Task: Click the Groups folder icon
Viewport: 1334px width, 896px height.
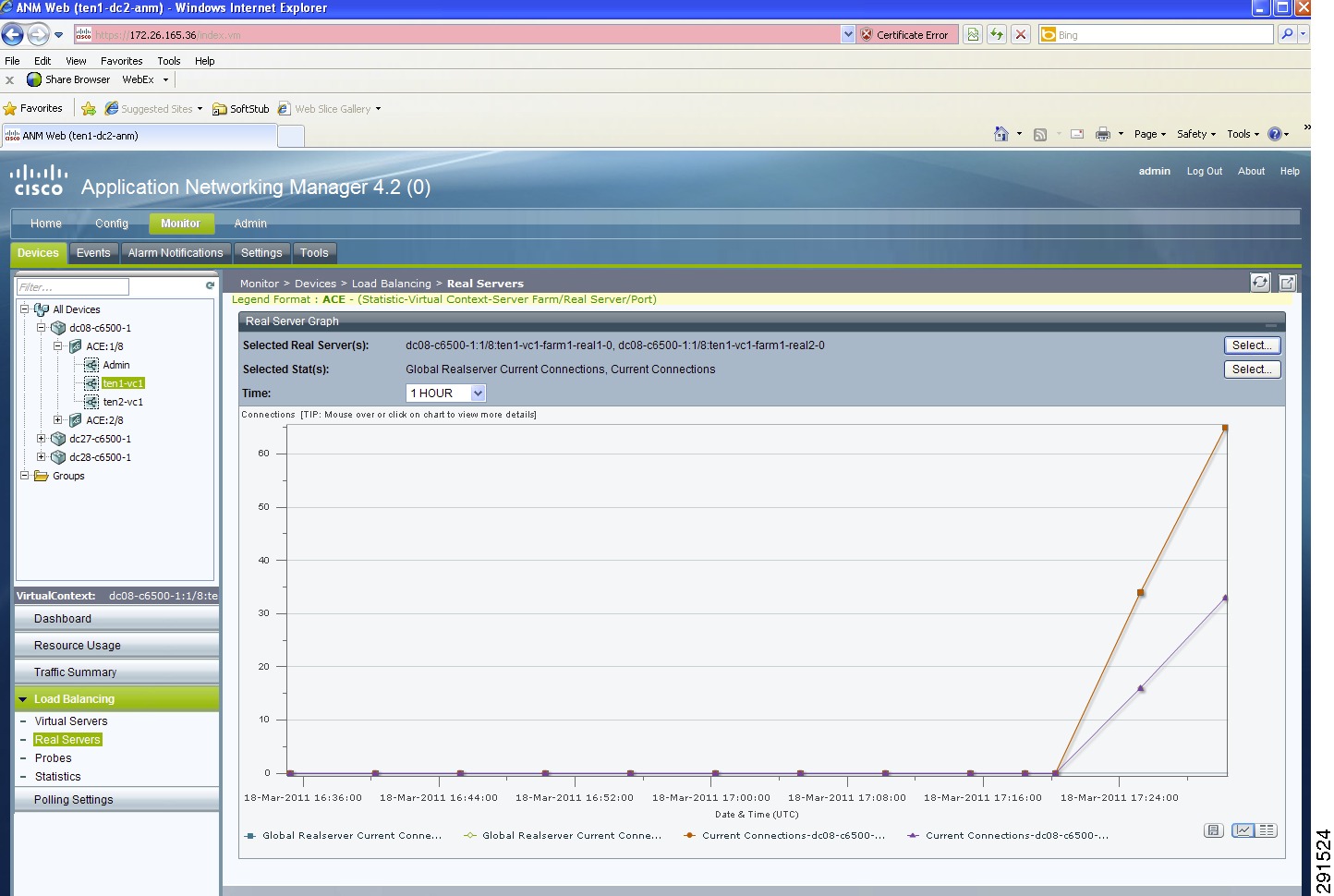Action: tap(41, 476)
